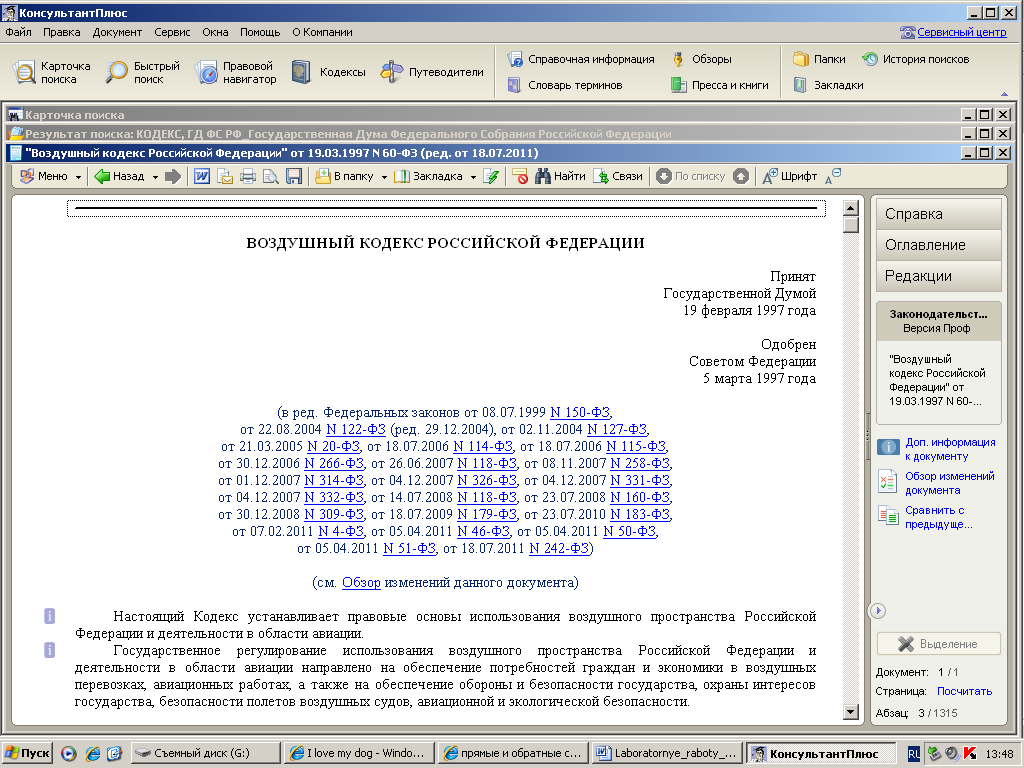Collapse right panel with round arrow
1024x768 pixels.
point(878,611)
